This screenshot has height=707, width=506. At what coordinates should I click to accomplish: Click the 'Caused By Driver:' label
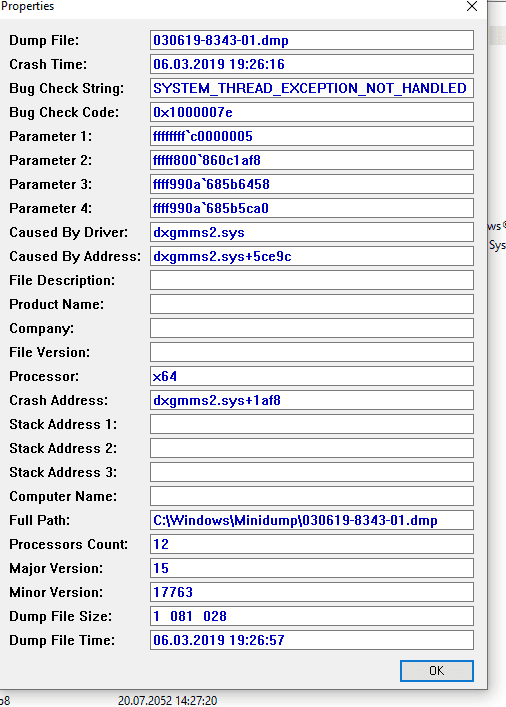click(x=69, y=232)
